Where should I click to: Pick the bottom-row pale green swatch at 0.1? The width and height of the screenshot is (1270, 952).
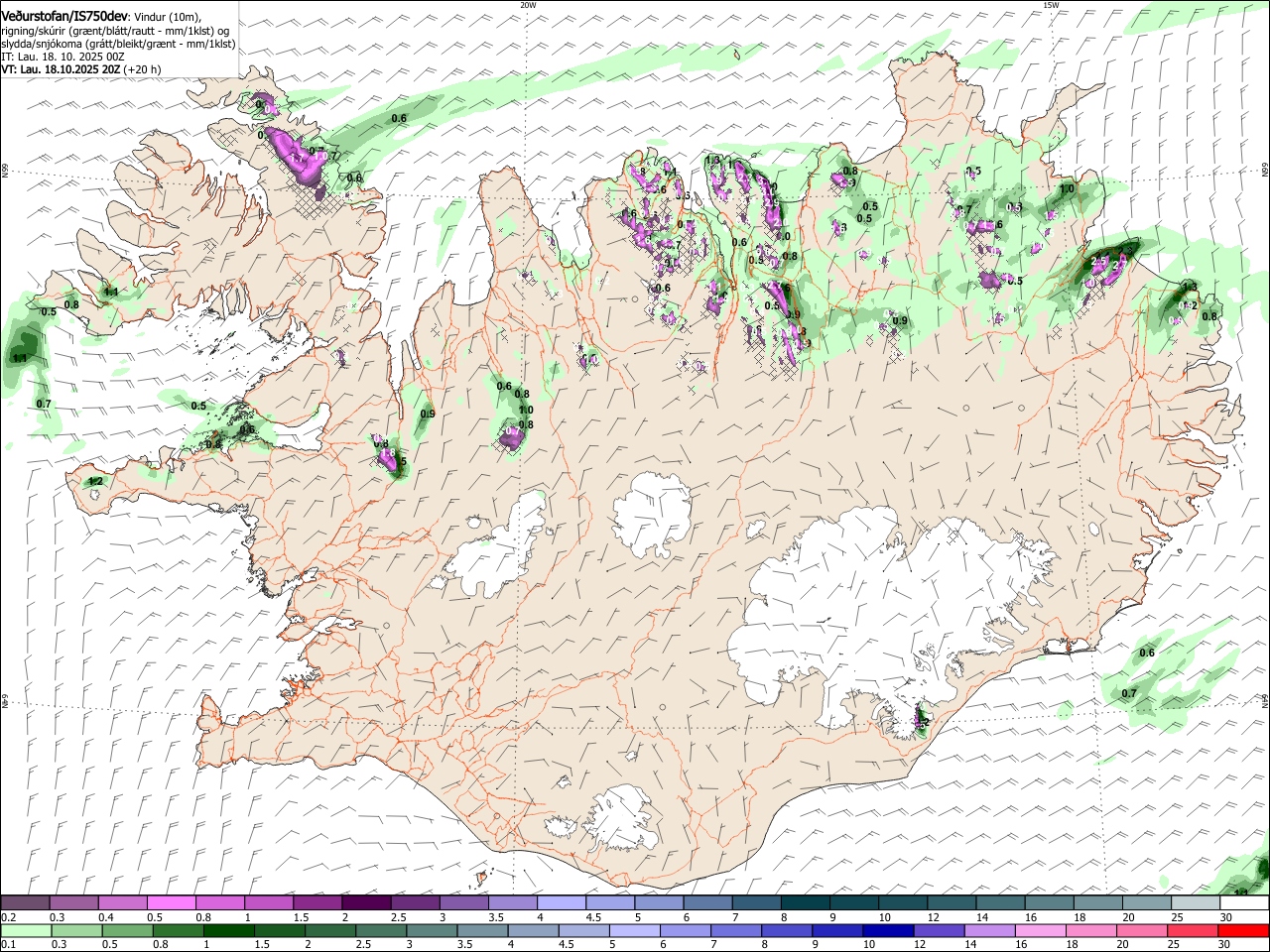[26, 931]
